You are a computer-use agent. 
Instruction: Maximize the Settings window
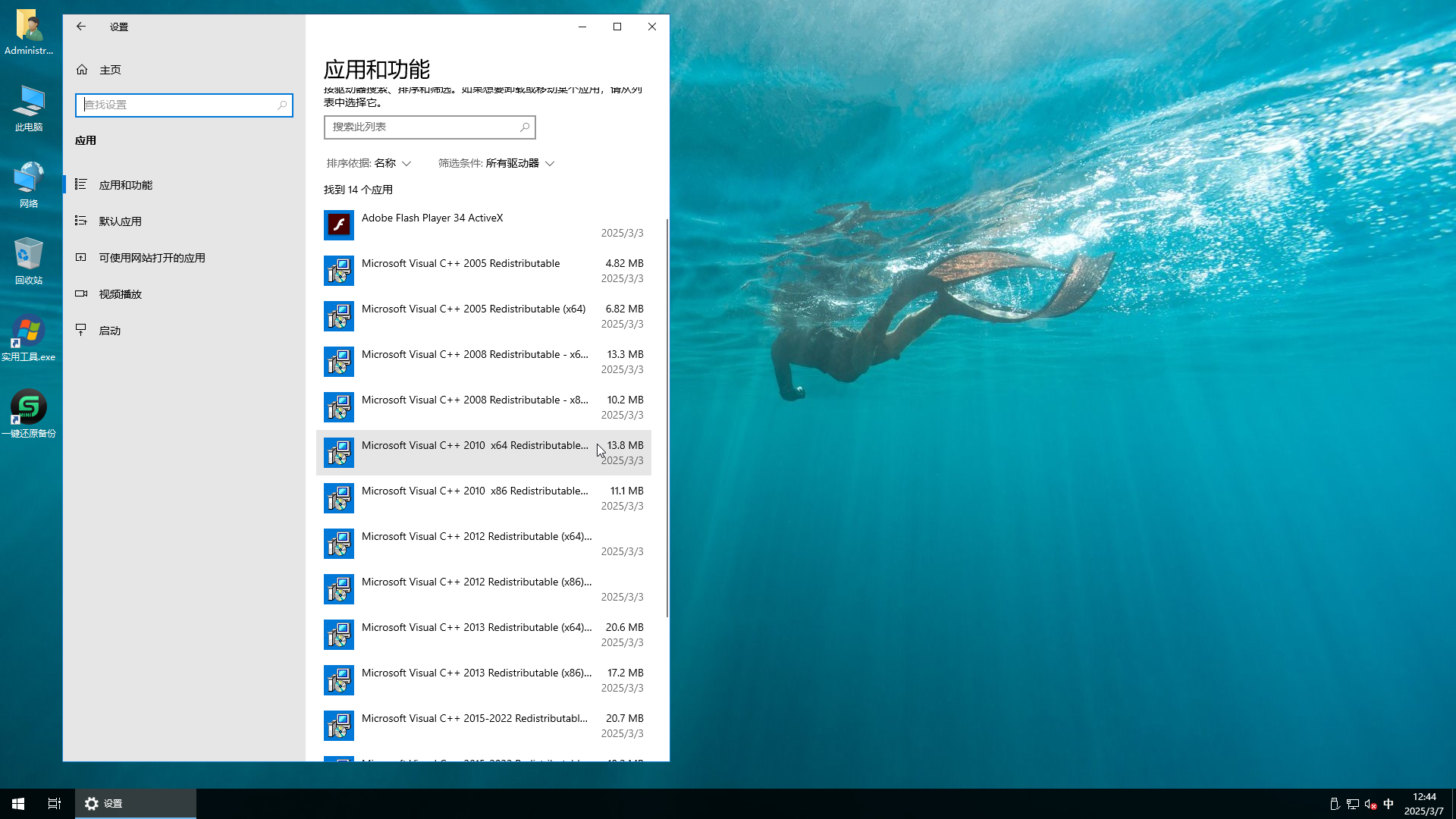(x=617, y=27)
